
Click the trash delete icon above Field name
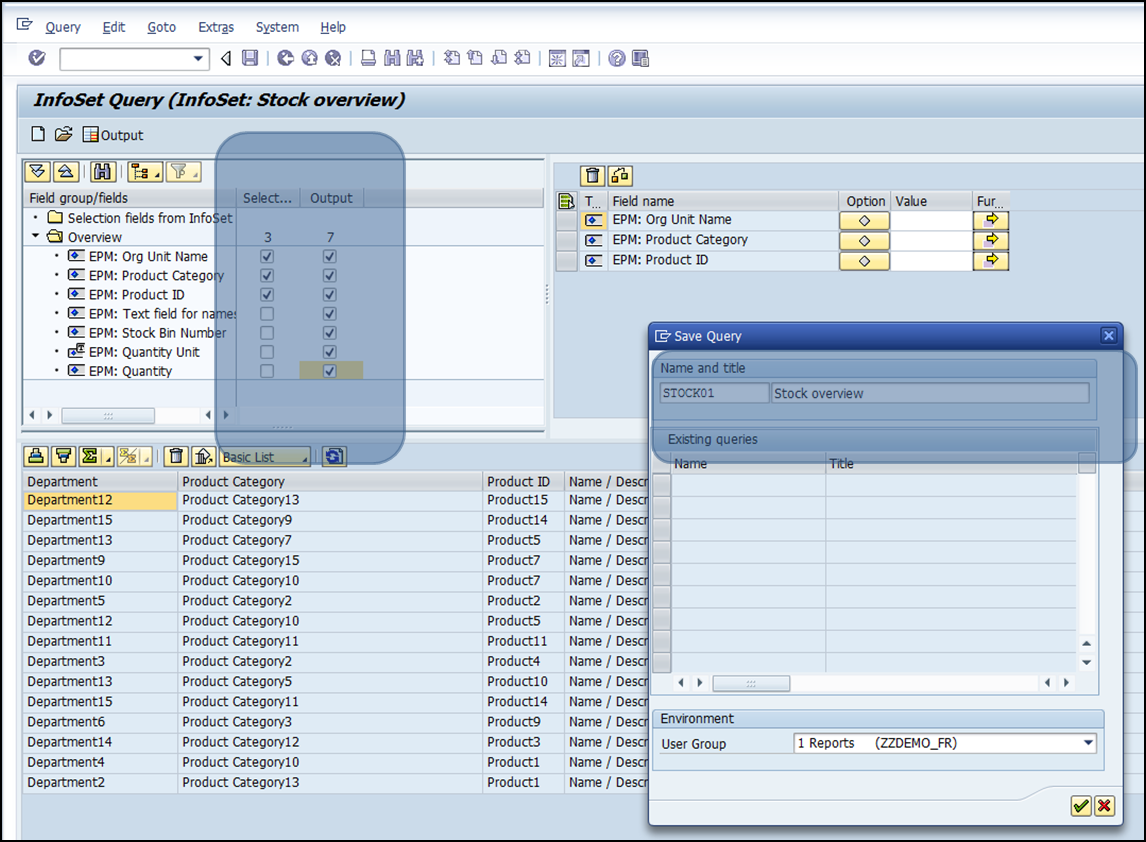click(x=593, y=176)
